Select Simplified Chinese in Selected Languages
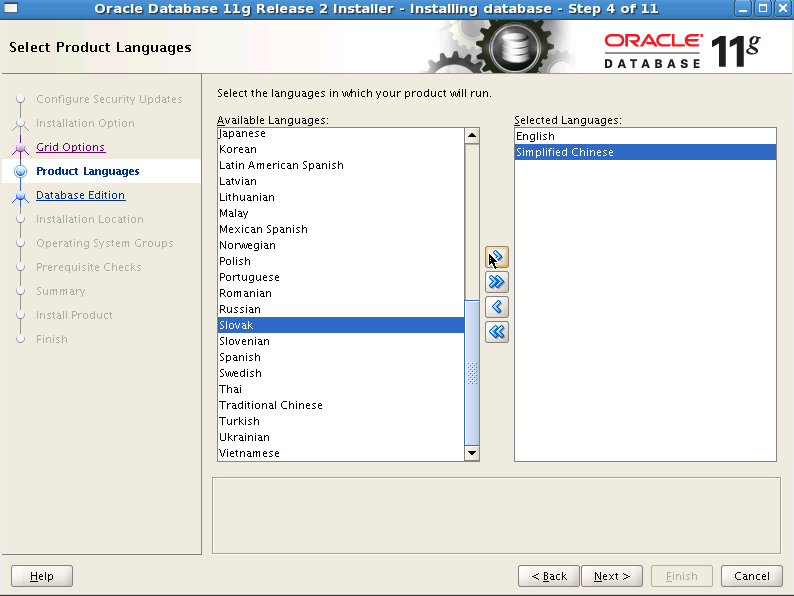 [x=645, y=152]
